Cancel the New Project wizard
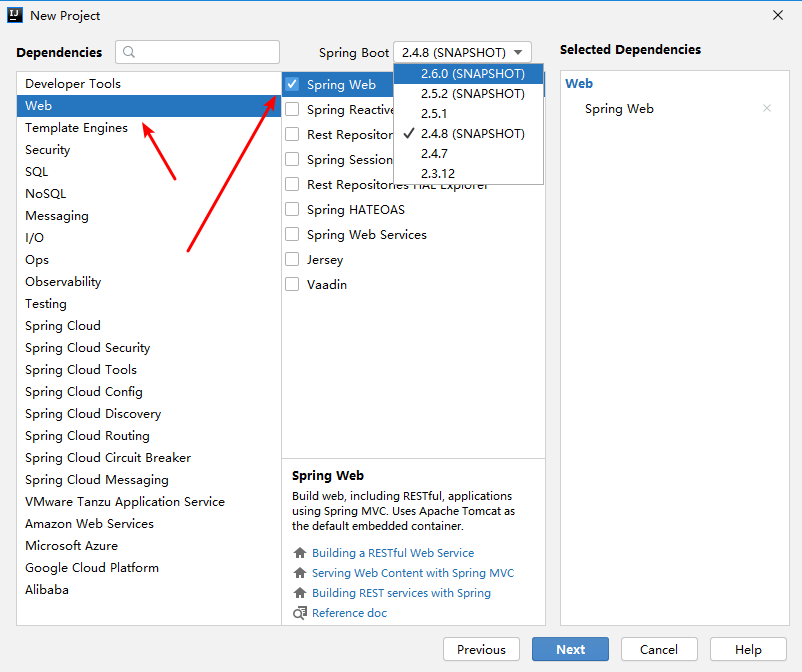 [659, 649]
